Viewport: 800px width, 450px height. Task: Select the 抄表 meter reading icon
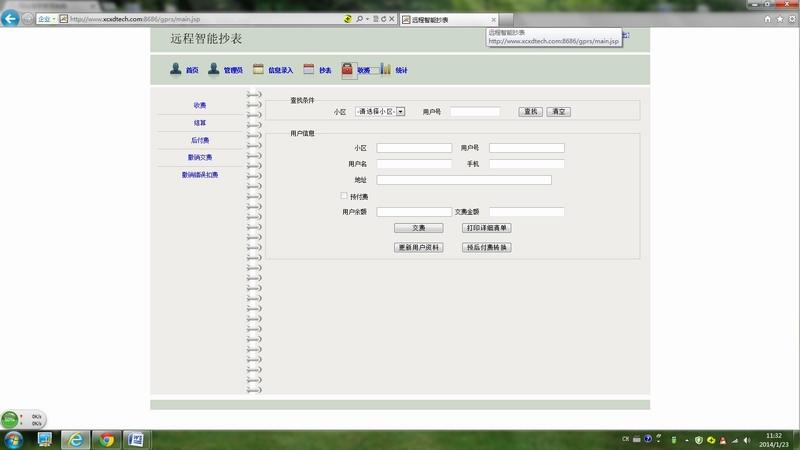309,69
